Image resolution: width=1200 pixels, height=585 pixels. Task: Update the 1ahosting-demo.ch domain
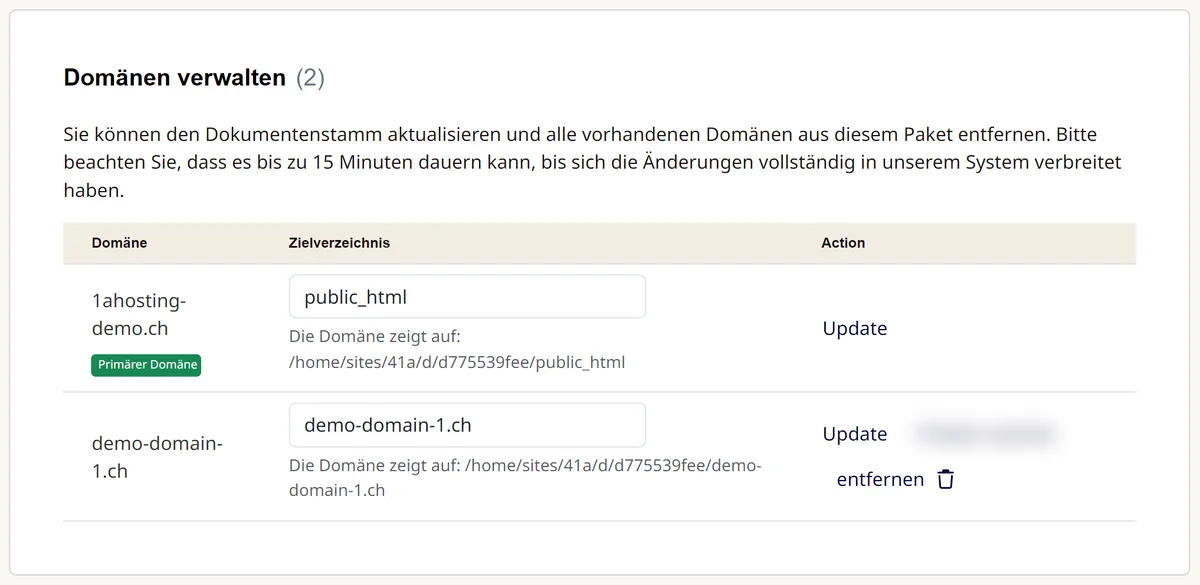[x=855, y=328]
